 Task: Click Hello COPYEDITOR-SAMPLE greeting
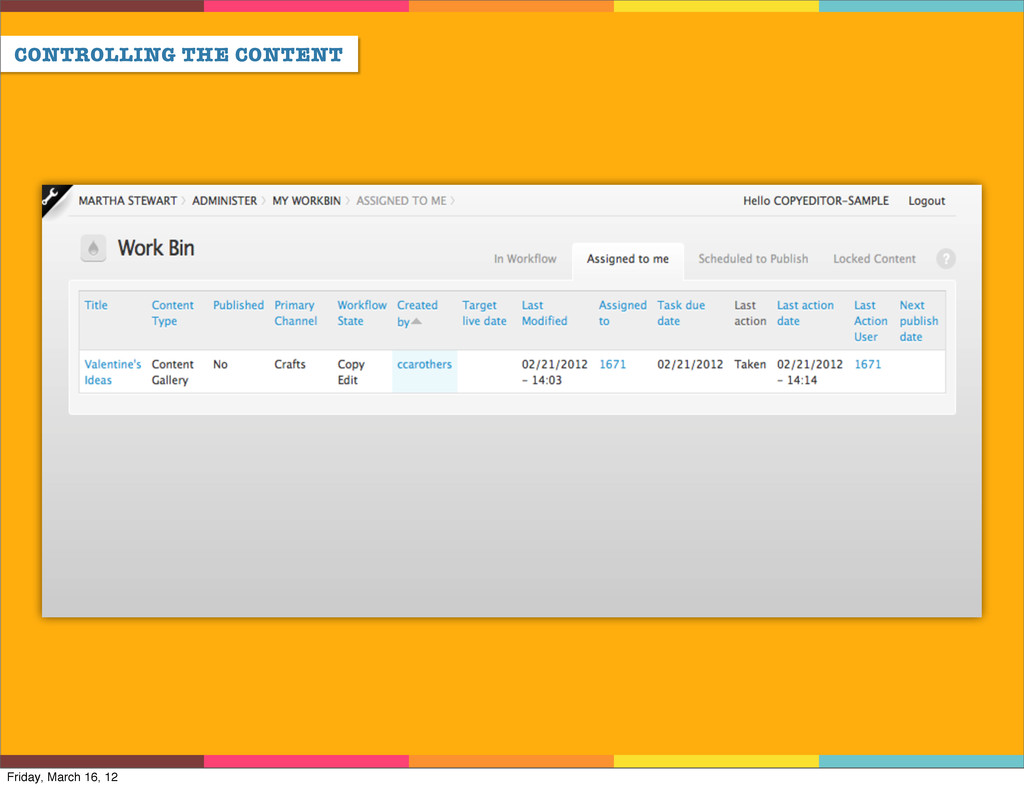click(x=816, y=201)
